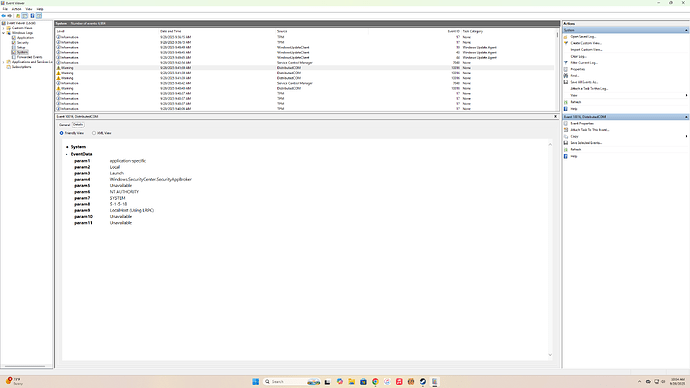Collapse the EventData node in event details
Viewport: 690px width, 388px height.
pos(67,154)
